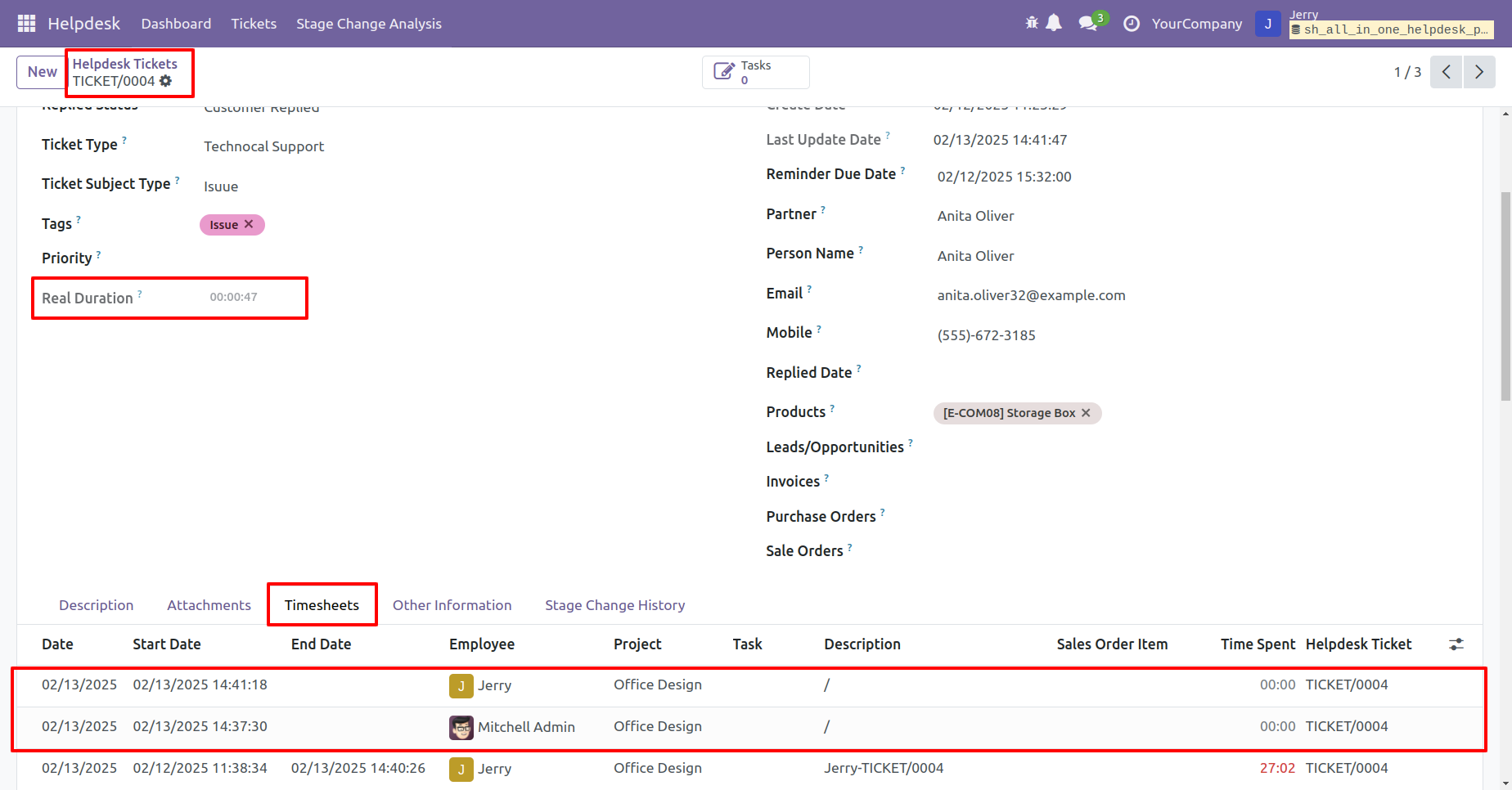The width and height of the screenshot is (1512, 790).
Task: Show help tooltip for Email field
Action: click(x=809, y=290)
